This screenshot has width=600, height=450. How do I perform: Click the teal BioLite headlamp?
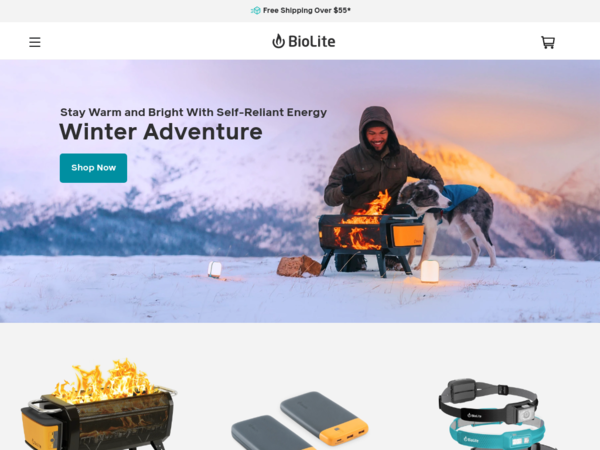[x=497, y=434]
